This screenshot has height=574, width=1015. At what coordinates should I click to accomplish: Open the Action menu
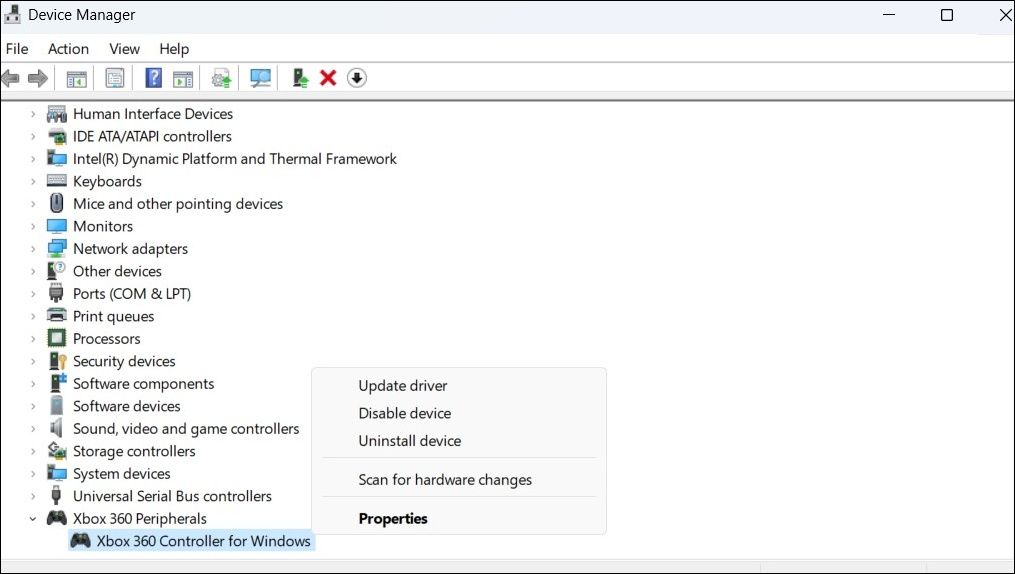[68, 49]
